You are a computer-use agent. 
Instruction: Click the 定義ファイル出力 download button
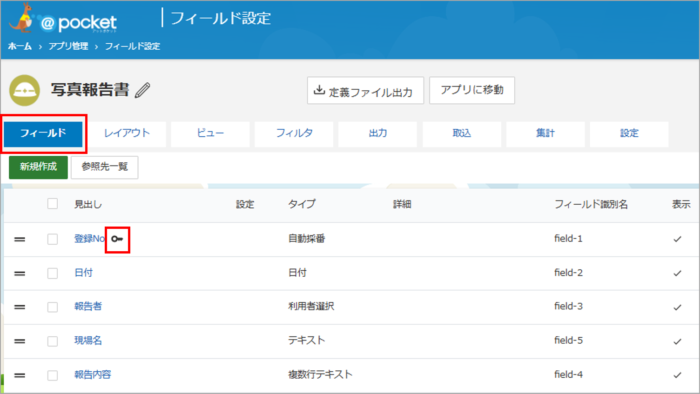coord(365,91)
